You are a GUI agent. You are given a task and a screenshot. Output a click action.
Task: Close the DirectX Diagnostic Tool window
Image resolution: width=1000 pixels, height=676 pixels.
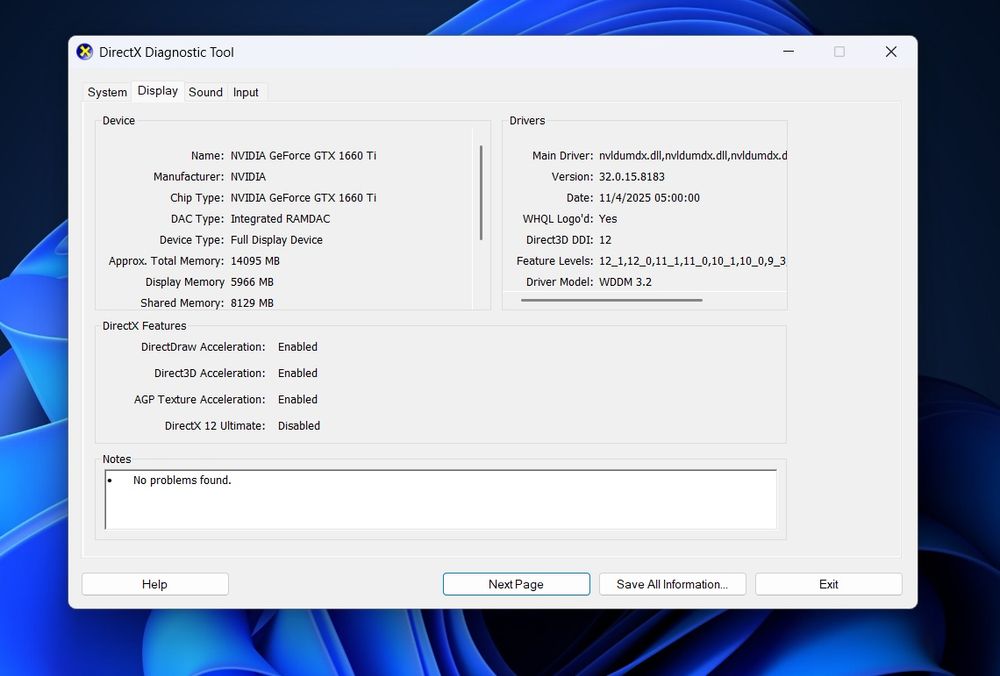pos(891,52)
